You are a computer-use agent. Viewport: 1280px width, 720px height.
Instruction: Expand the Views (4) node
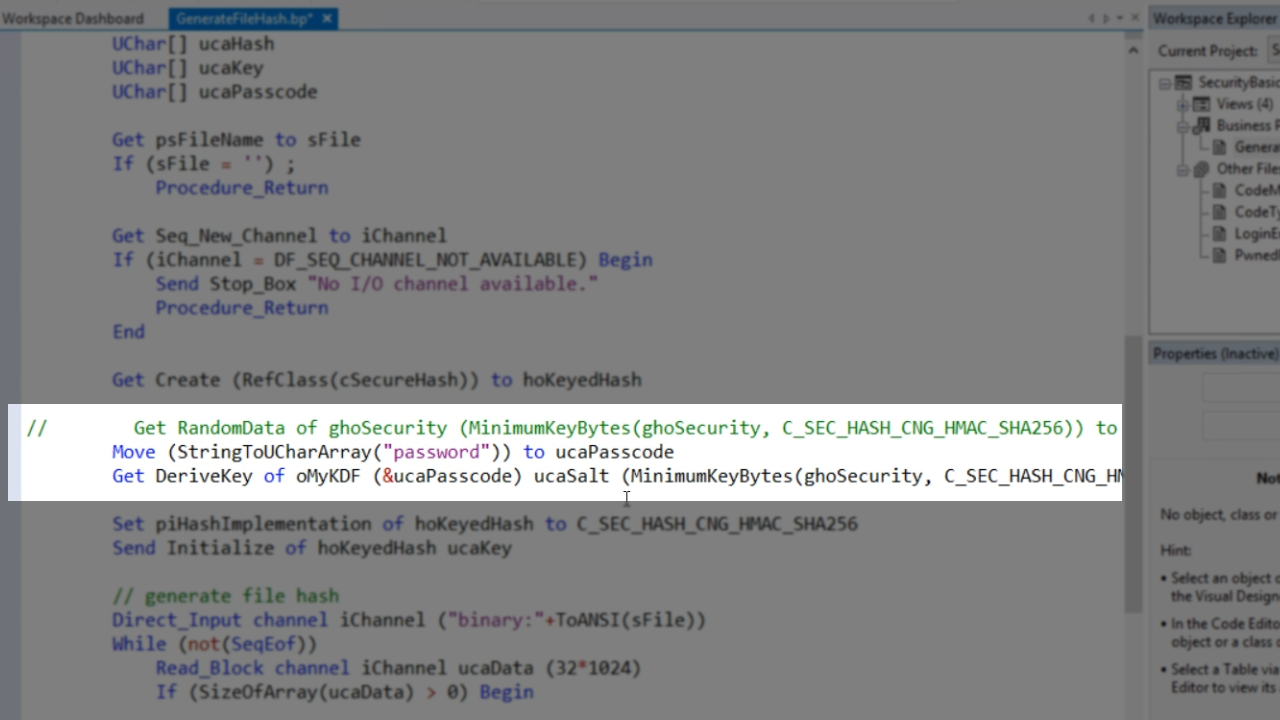(x=1182, y=104)
